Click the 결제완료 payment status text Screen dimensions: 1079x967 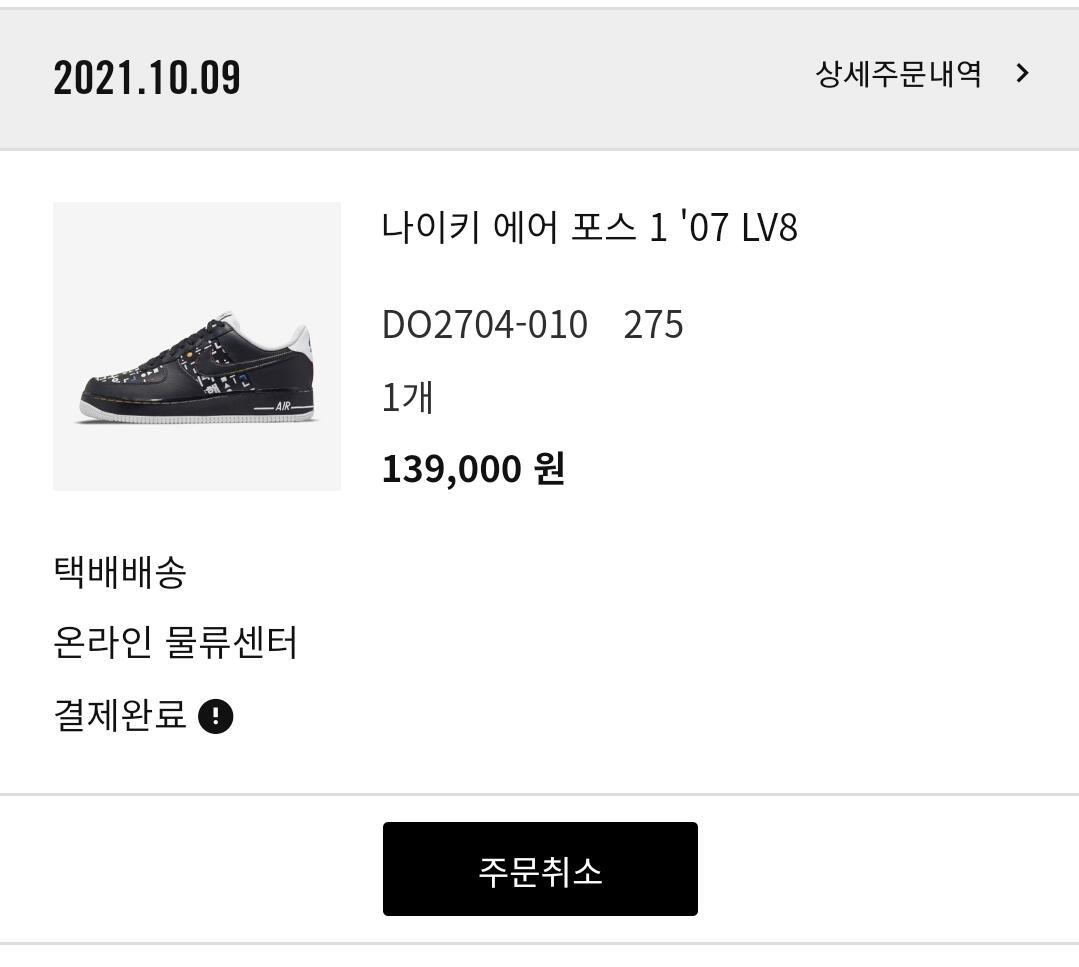119,716
